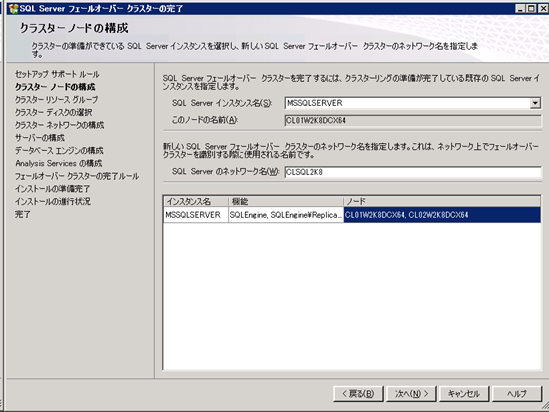Select the MSSQLSERVER instance name combo box
549x412 pixels.
pos(413,103)
